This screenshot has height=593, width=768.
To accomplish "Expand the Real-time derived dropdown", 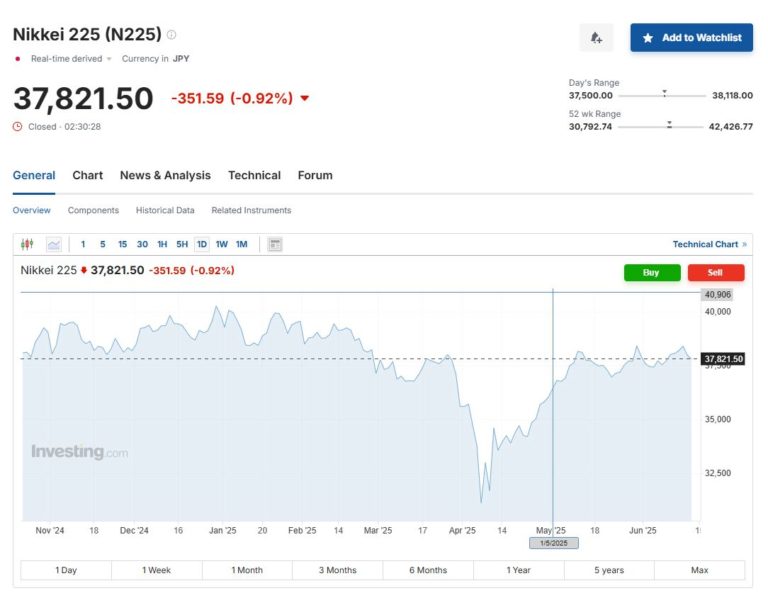I will click(109, 59).
